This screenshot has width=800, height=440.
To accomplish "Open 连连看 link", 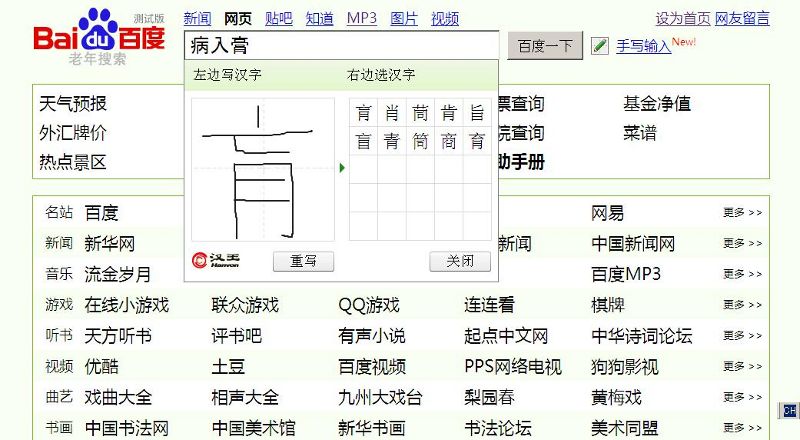I will [489, 305].
